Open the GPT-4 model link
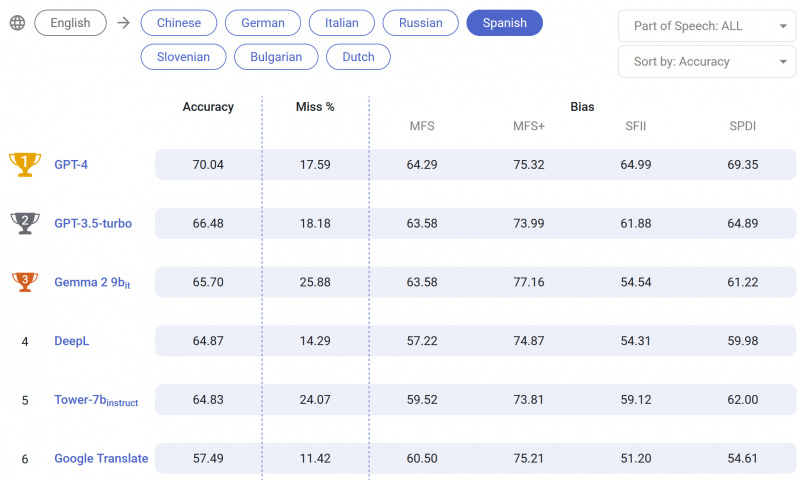This screenshot has height=480, width=800. pos(71,164)
